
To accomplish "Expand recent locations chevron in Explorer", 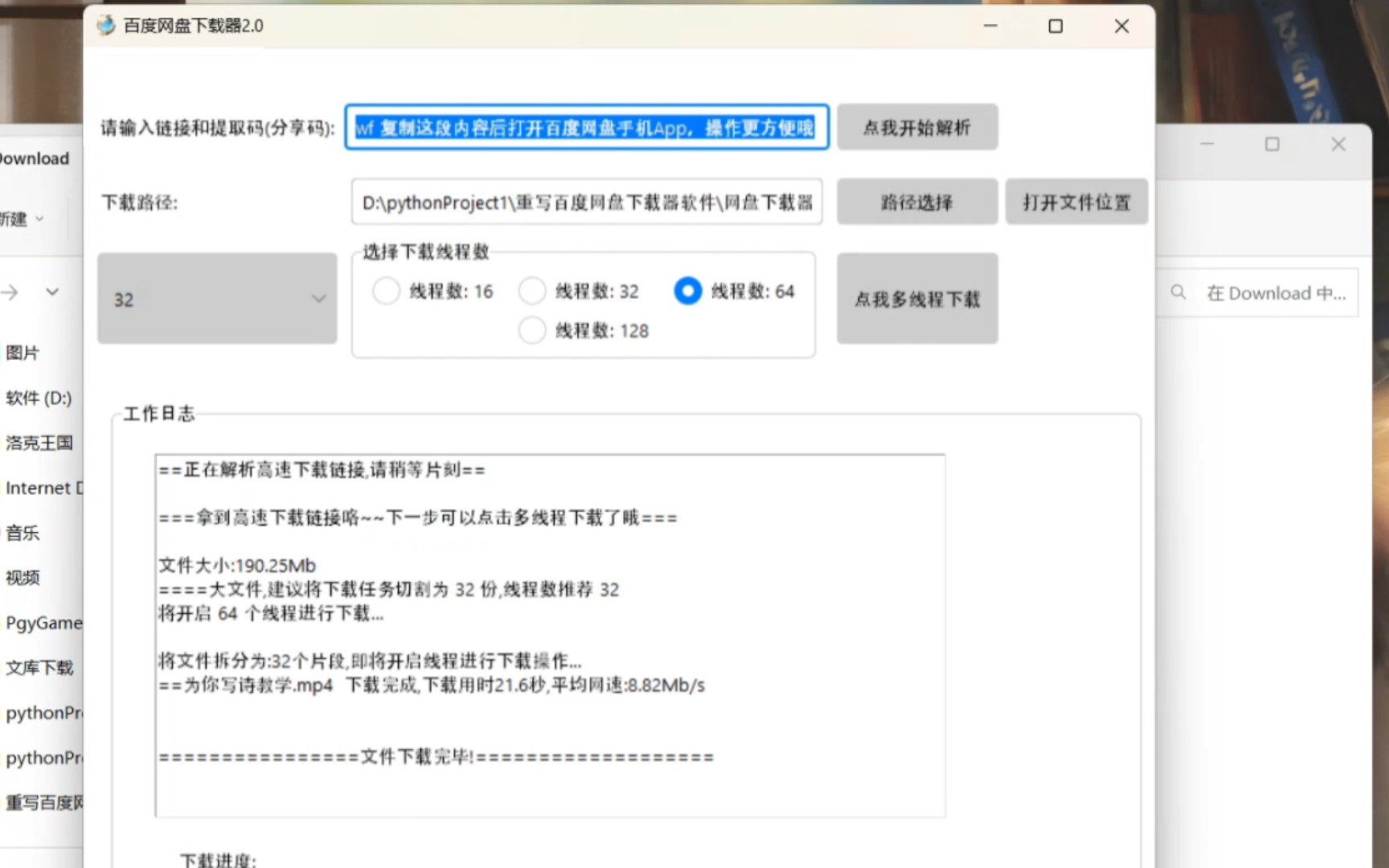I will (52, 292).
